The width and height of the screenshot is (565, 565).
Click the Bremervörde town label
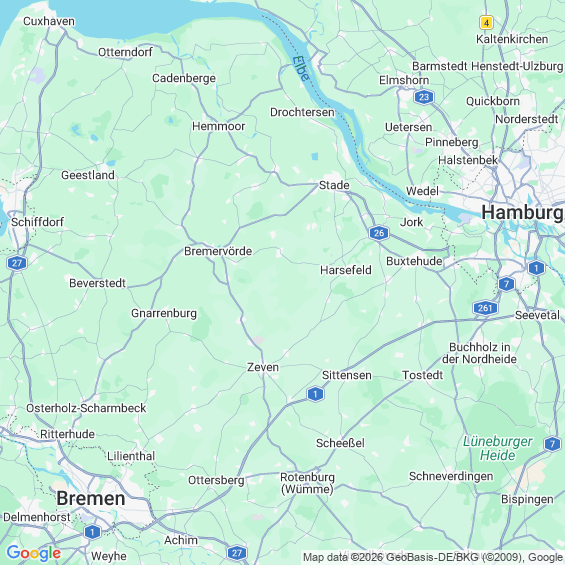pyautogui.click(x=218, y=251)
